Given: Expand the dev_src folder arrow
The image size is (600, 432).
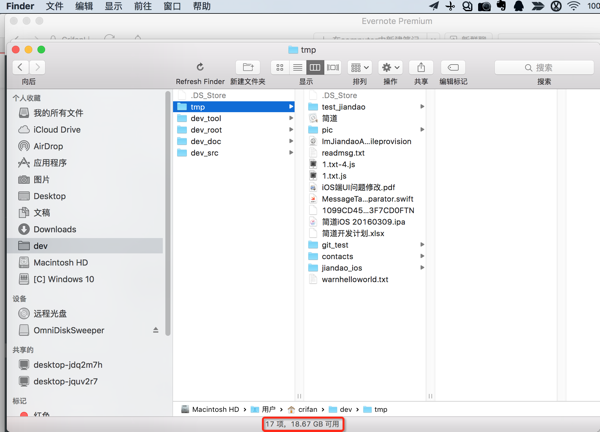Looking at the screenshot, I should click(291, 153).
